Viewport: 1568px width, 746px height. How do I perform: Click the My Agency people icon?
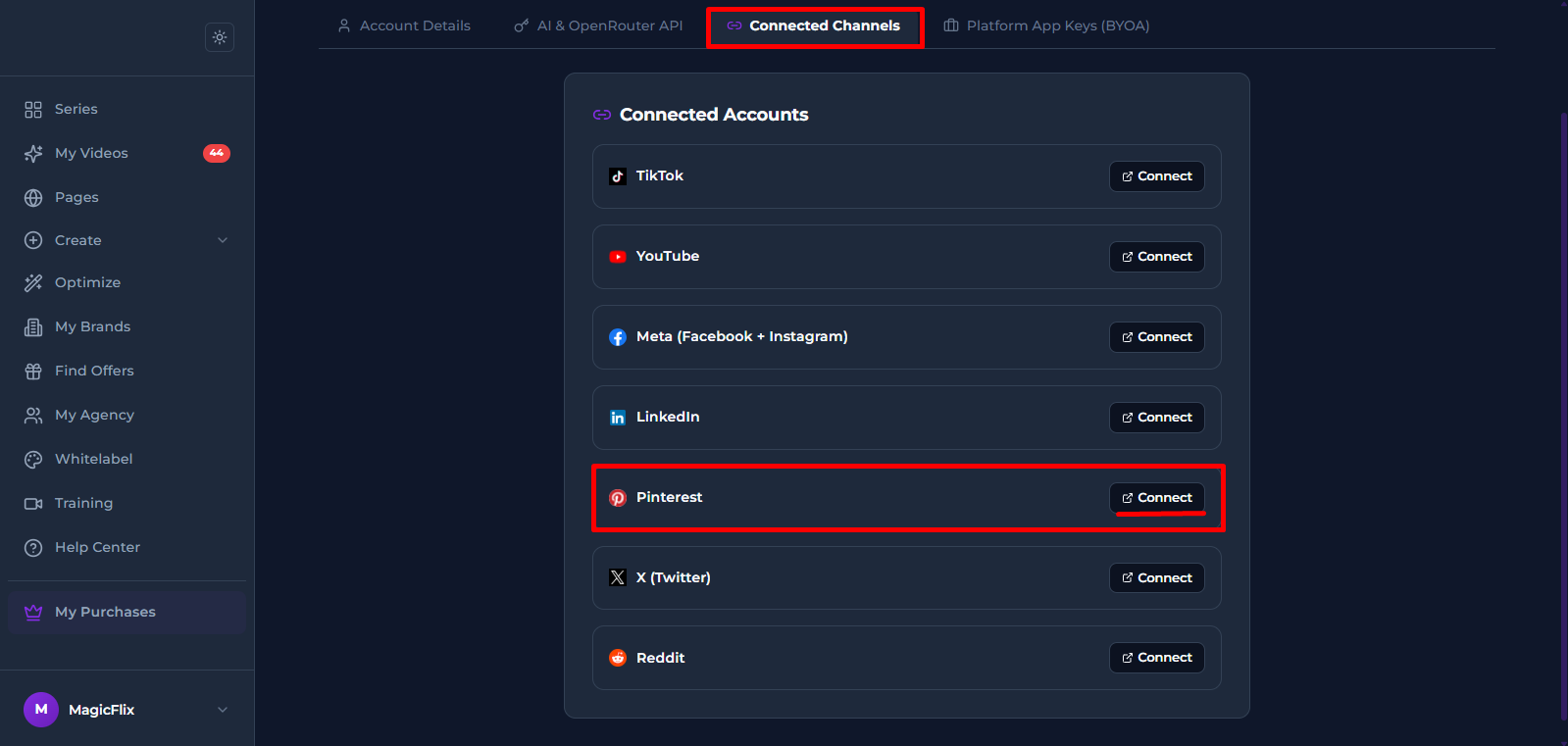coord(33,415)
